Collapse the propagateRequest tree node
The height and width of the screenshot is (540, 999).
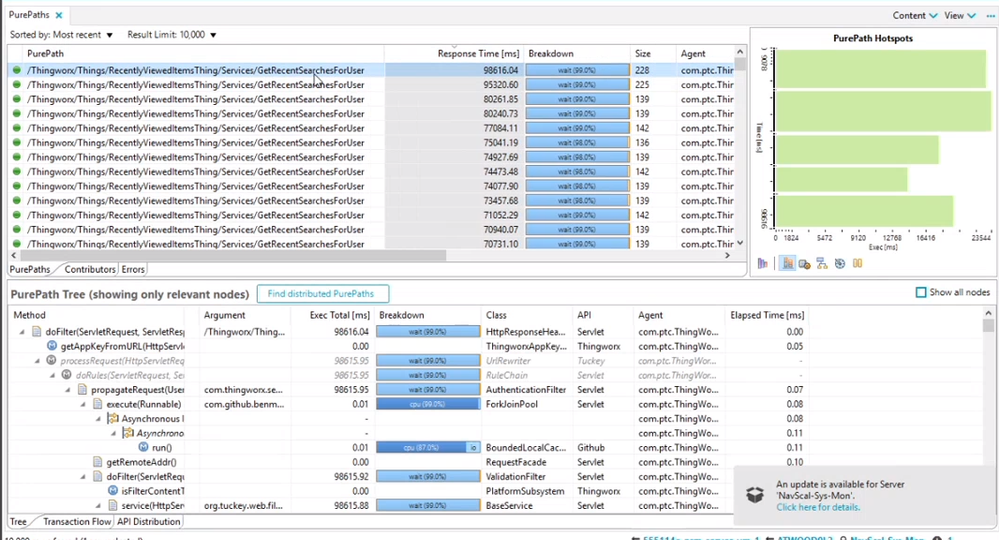click(x=68, y=390)
